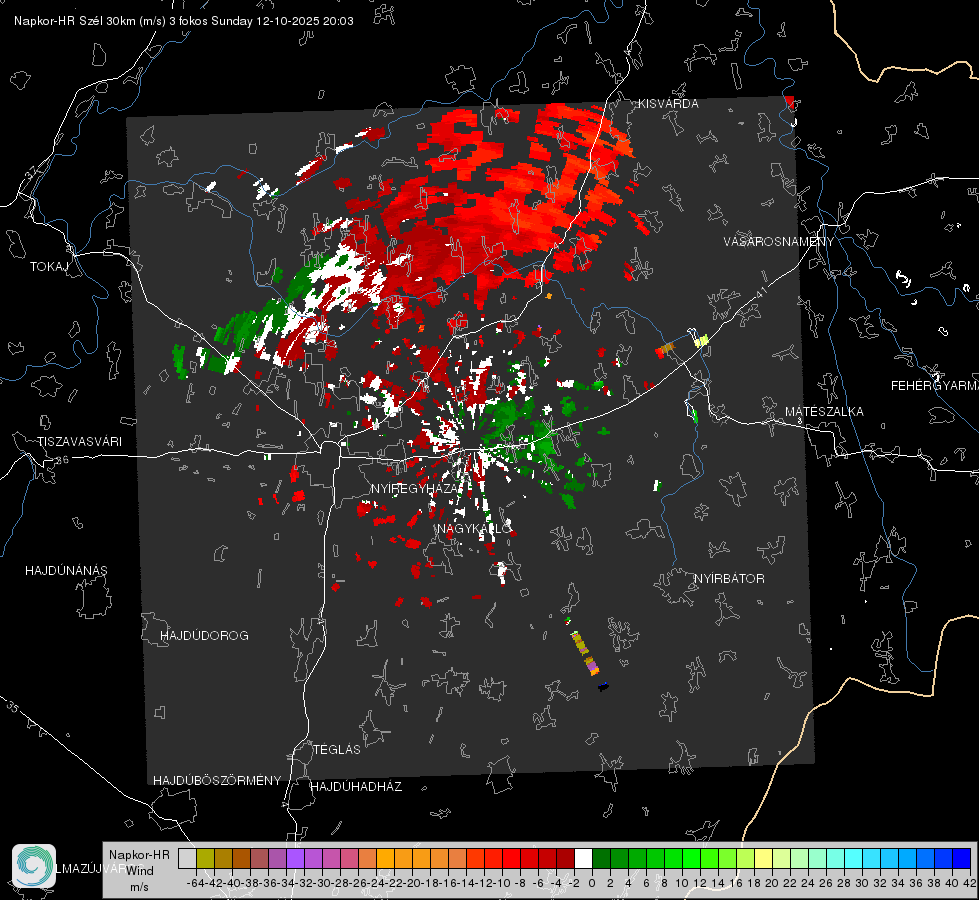Click the -30 value on the legend scale
Image resolution: width=979 pixels, height=900 pixels.
(x=324, y=883)
